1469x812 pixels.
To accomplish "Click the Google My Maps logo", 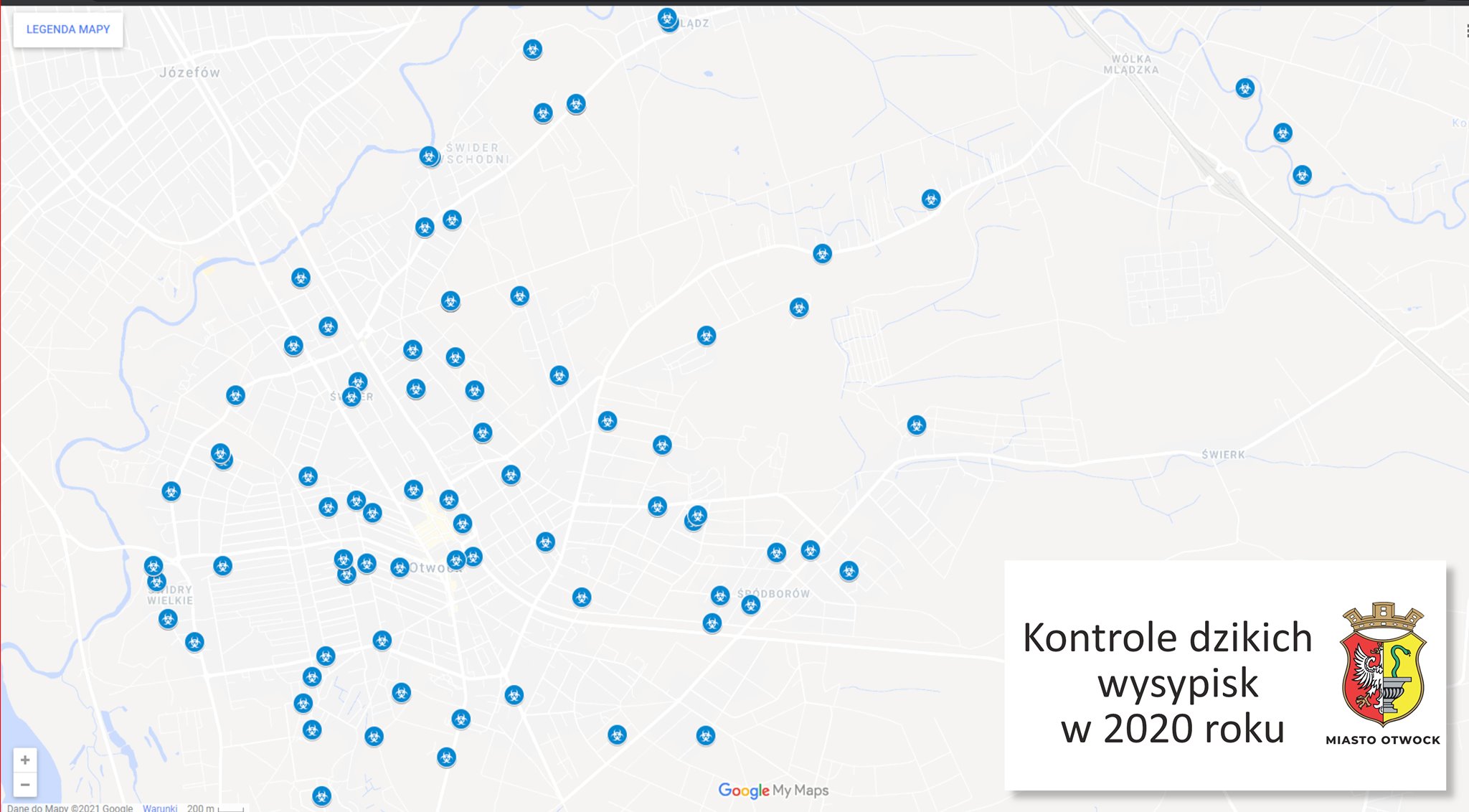I will click(x=773, y=790).
